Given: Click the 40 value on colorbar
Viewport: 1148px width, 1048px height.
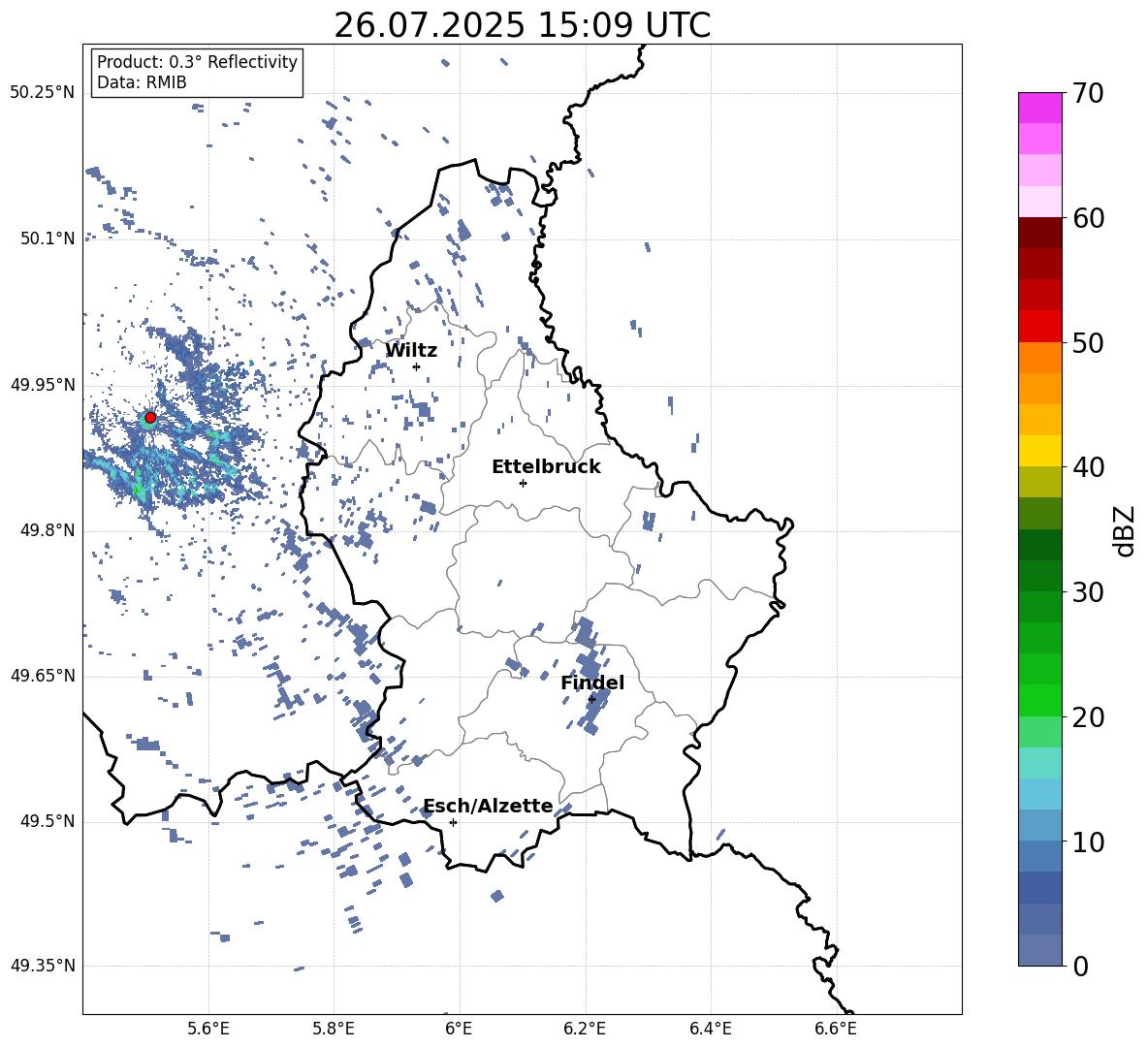Looking at the screenshot, I should (x=1088, y=467).
